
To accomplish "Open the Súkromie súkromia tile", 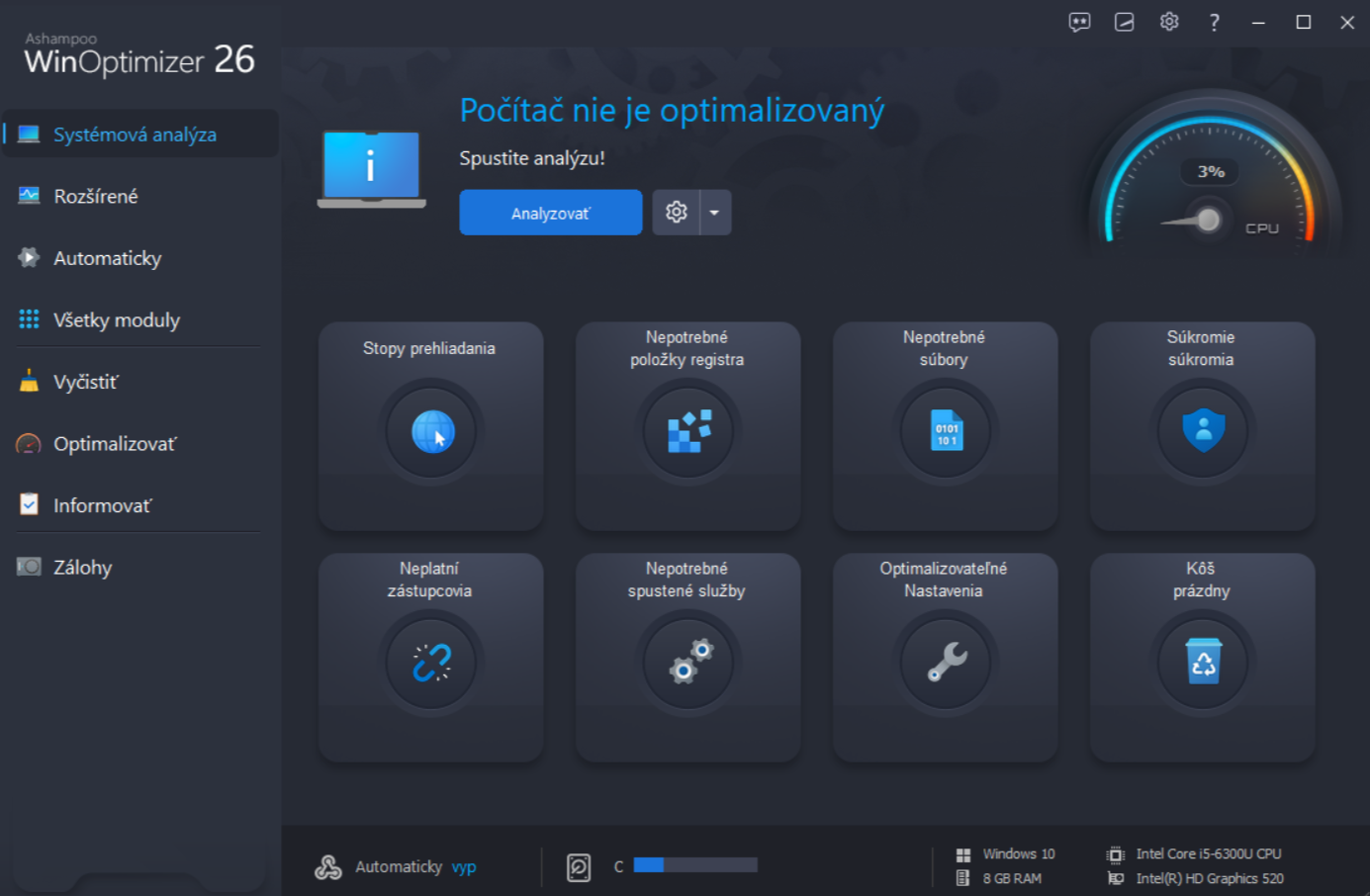I will tap(1203, 426).
